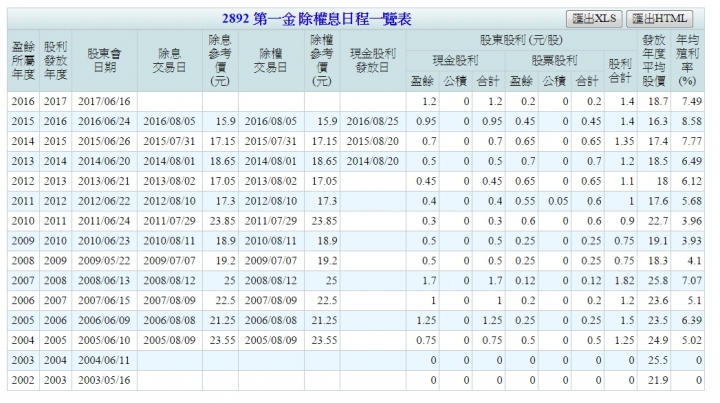Click the yield value 7.49
The width and height of the screenshot is (720, 403).
[692, 101]
